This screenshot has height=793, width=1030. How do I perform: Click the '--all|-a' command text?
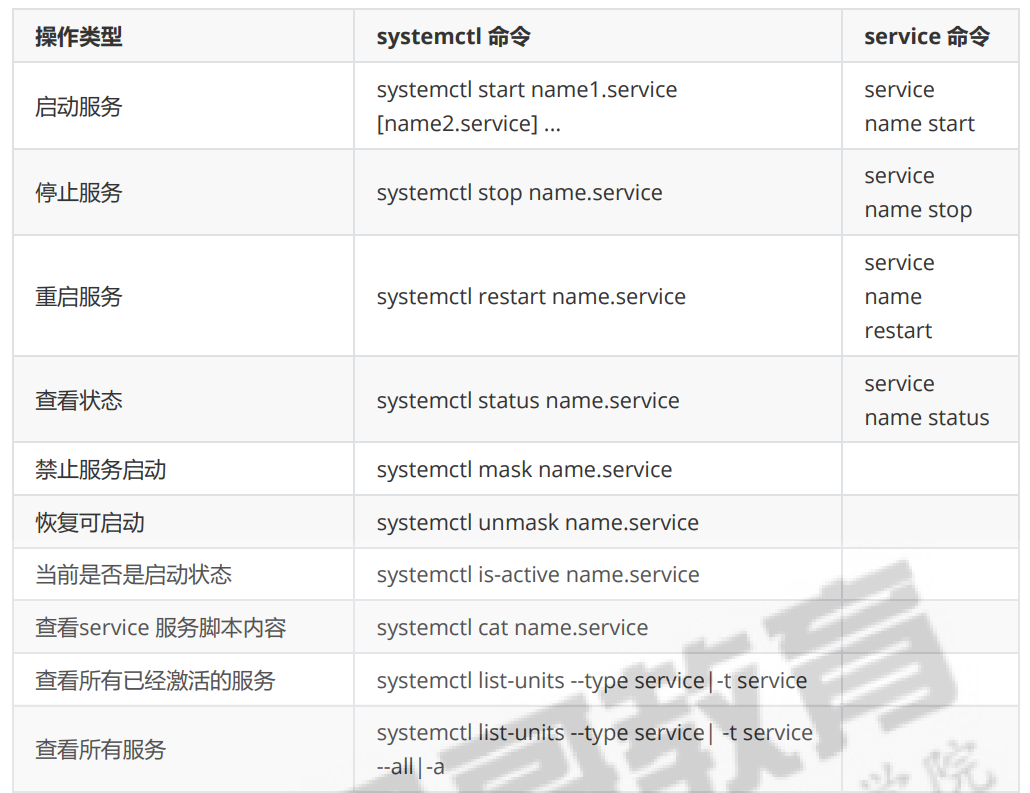pos(411,767)
